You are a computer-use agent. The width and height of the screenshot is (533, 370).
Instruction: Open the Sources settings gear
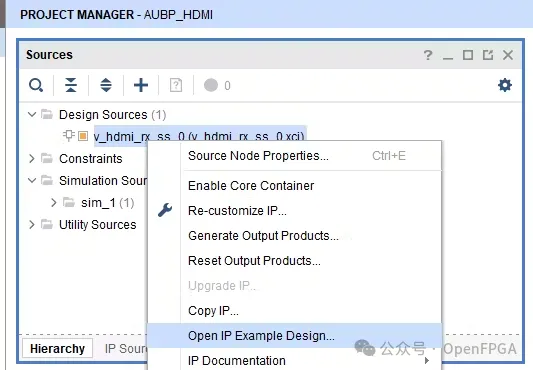point(505,85)
